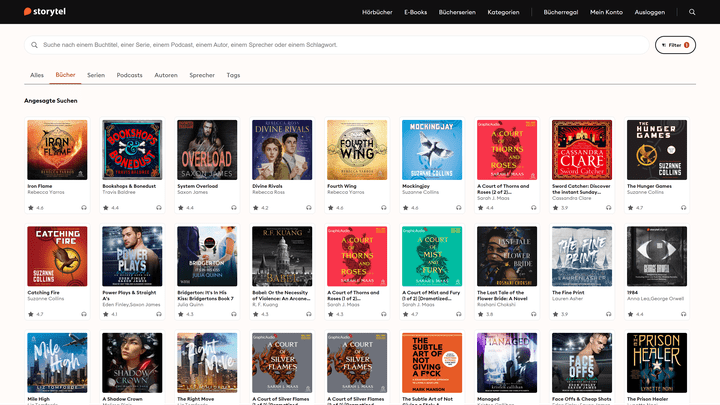Screen dimensions: 720x405
Task: Click the headphones icon on The Hunger Games
Action: [684, 208]
